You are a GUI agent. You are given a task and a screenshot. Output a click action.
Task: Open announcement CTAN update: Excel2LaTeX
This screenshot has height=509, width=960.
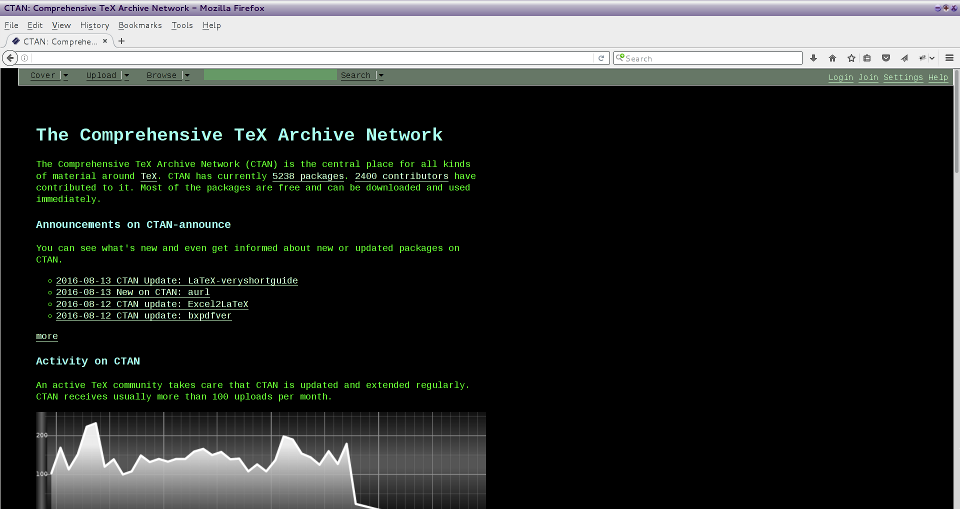(152, 304)
